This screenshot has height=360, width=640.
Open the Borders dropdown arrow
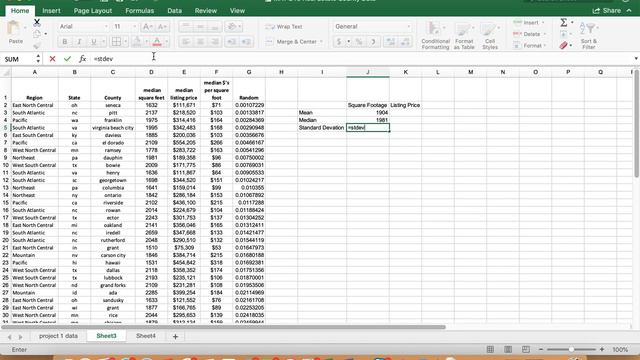click(125, 42)
